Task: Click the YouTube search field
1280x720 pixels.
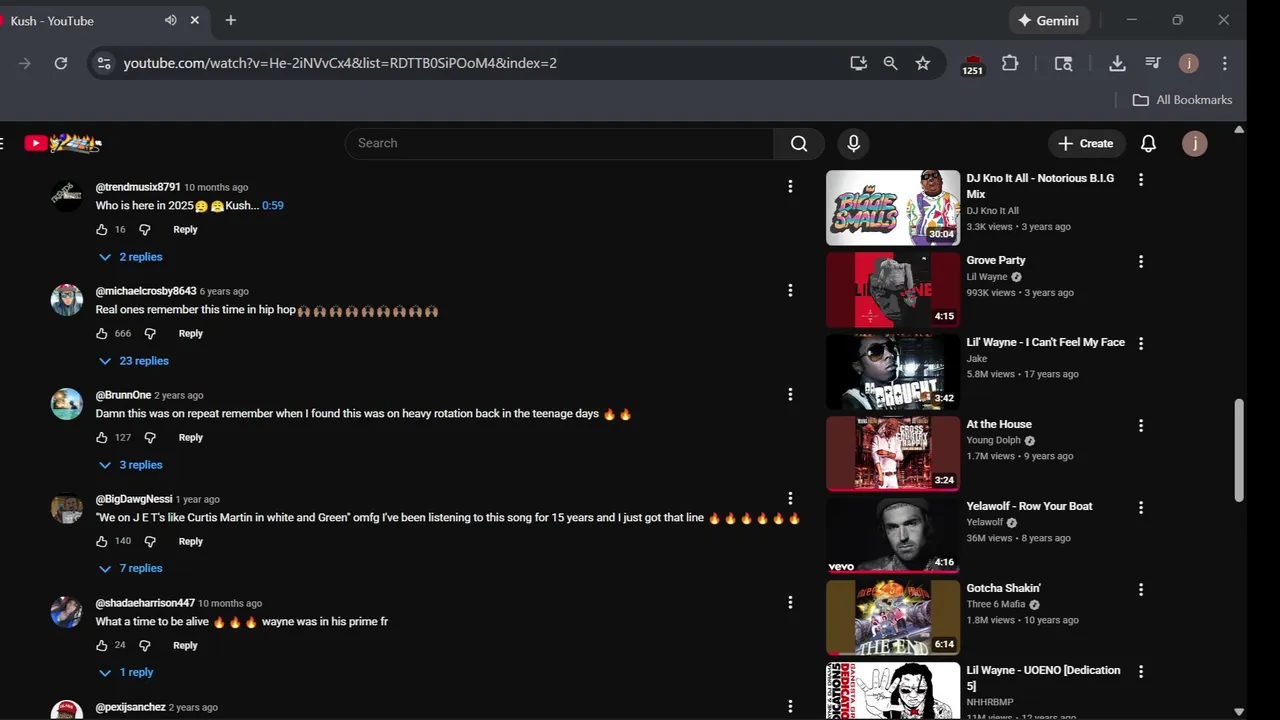Action: (560, 143)
